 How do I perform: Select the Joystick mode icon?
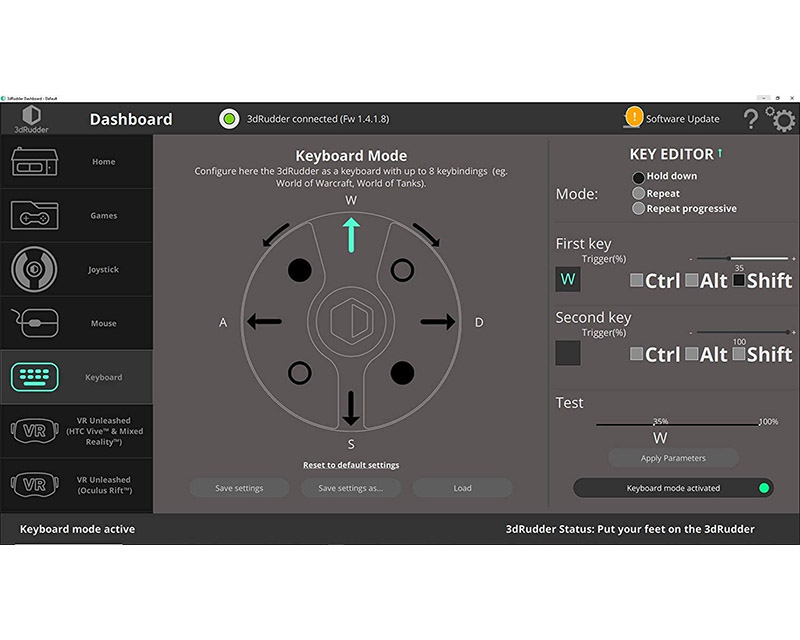click(x=34, y=269)
